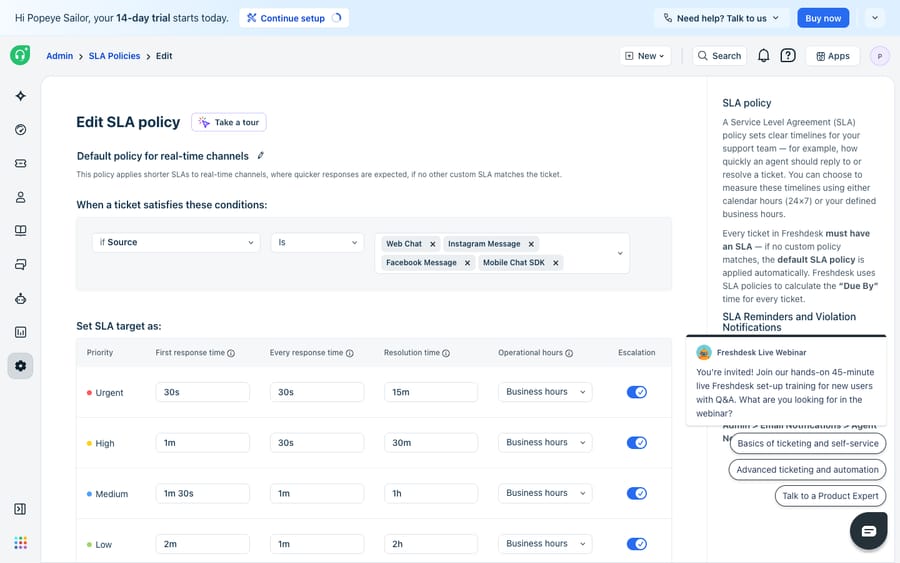Open the Conversations chat icon in sidebar
This screenshot has height=563, width=900.
[x=21, y=265]
